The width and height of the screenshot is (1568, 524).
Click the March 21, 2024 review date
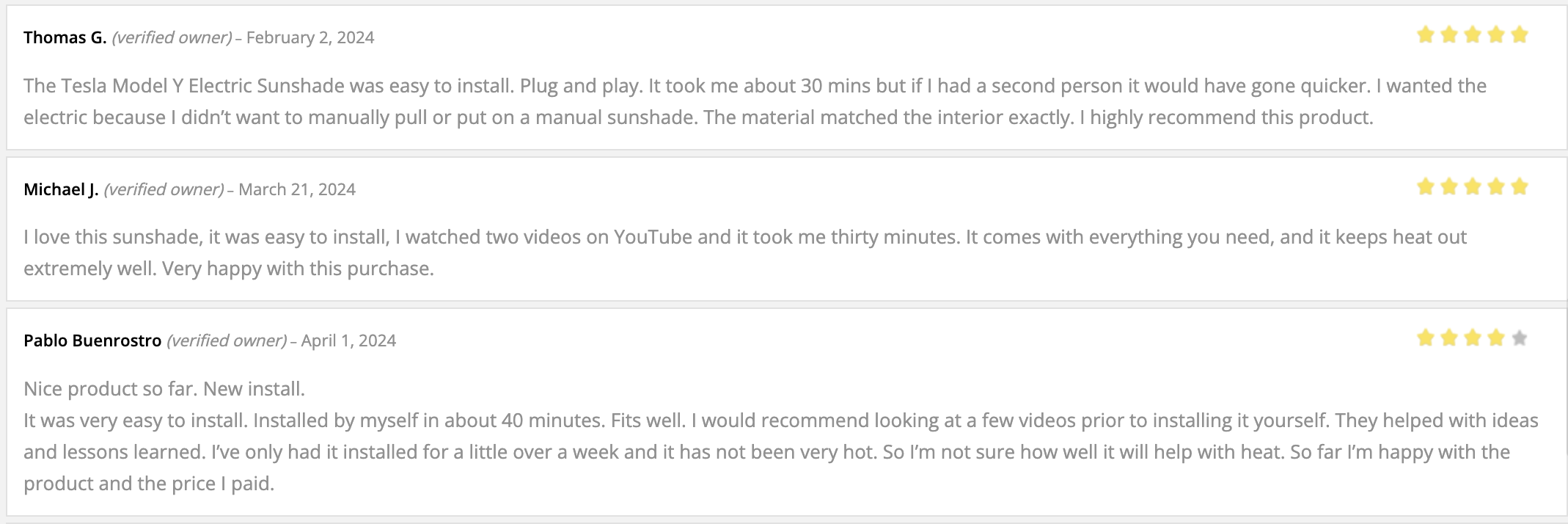tap(297, 189)
